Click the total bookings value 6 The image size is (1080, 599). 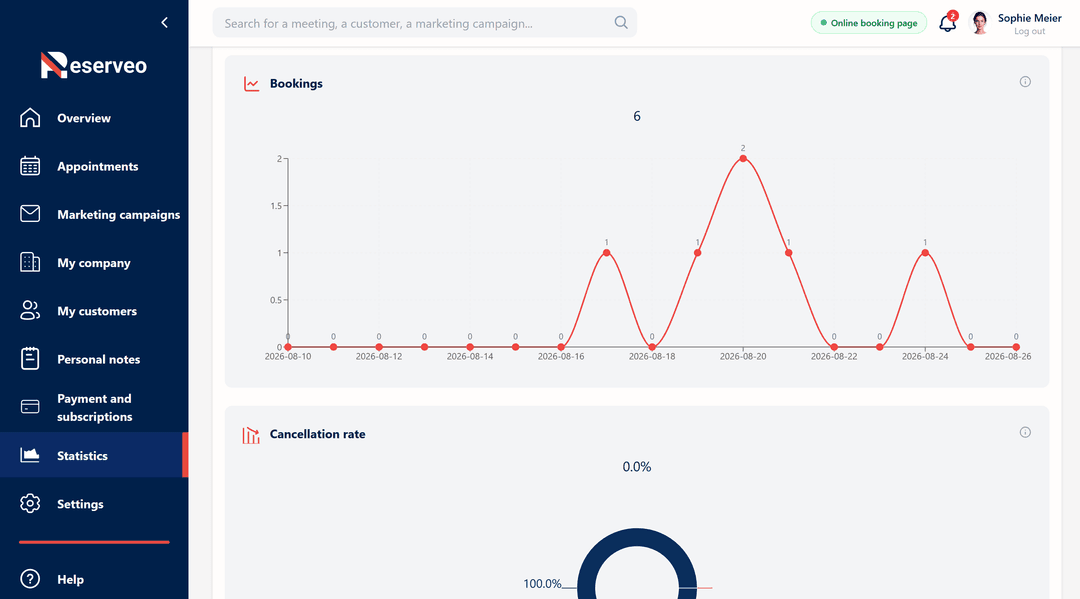click(636, 116)
